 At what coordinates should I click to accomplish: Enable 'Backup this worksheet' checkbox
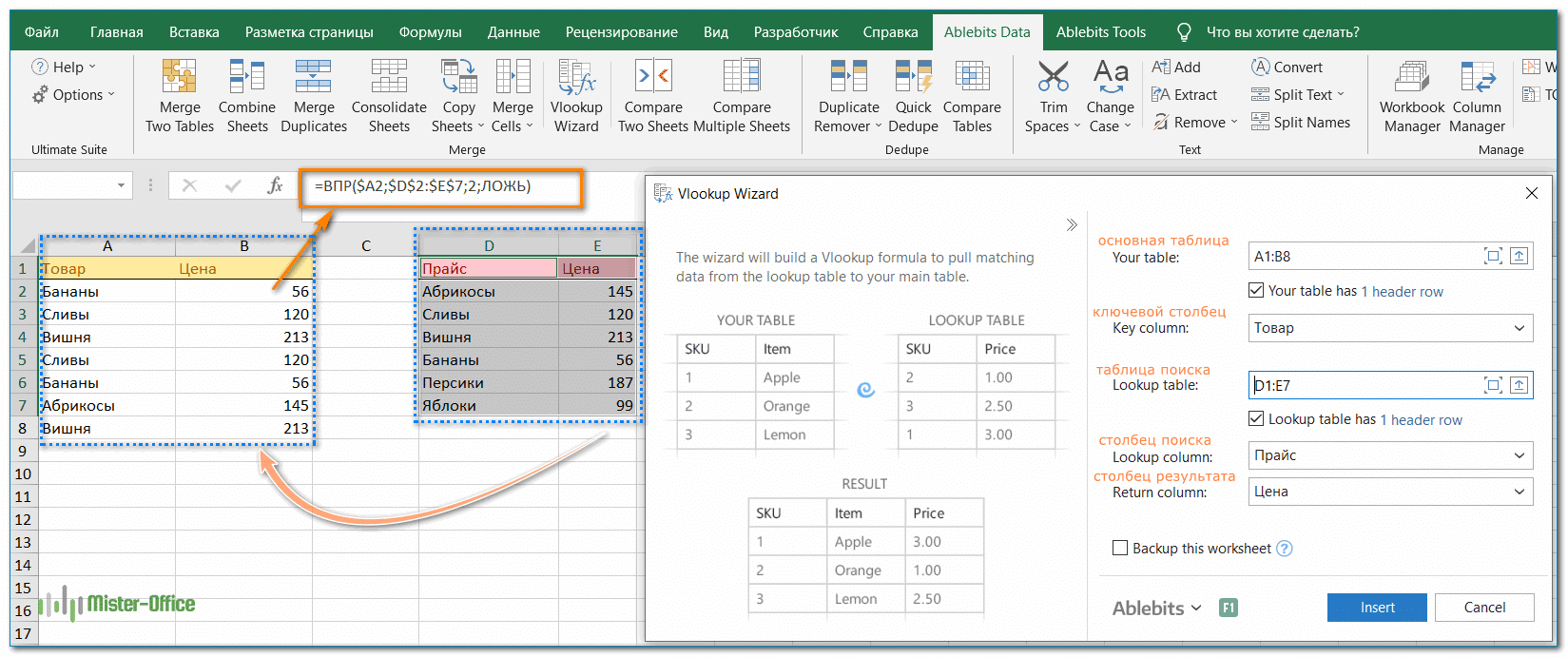(1120, 549)
